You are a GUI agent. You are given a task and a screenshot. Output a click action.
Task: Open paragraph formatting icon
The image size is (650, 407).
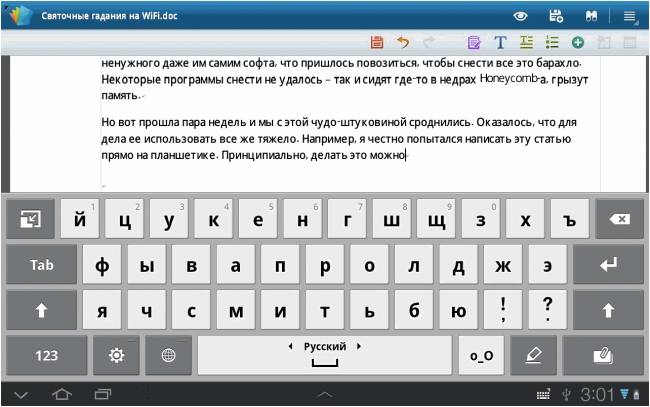click(x=526, y=42)
